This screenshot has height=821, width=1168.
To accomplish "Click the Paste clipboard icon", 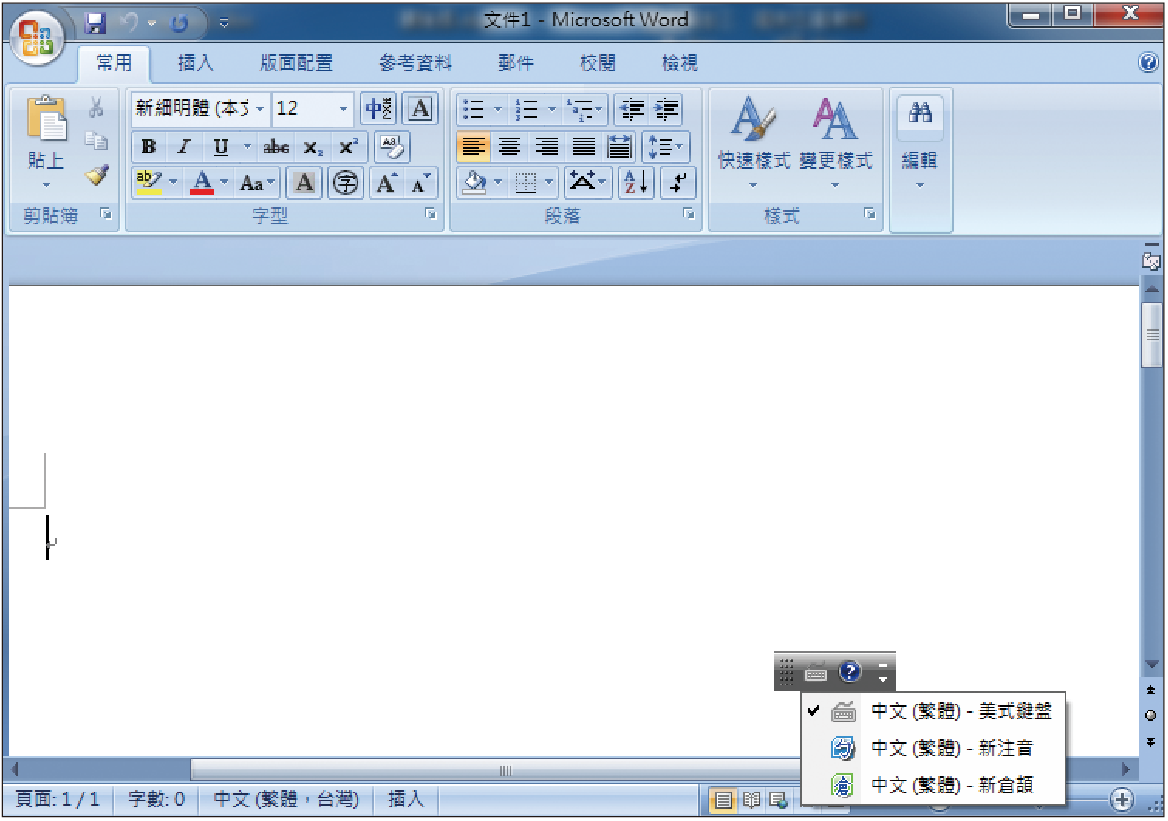I will (x=46, y=119).
